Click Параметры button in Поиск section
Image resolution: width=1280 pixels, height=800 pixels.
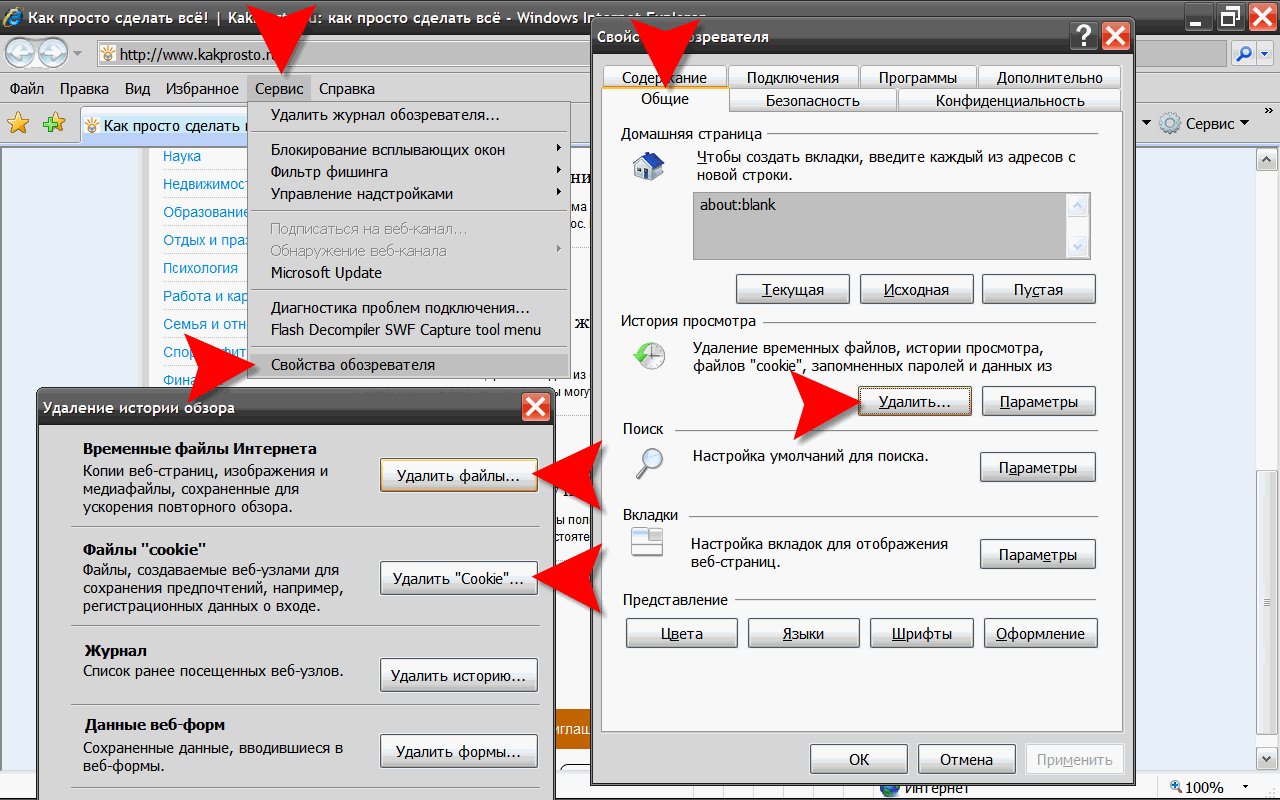(1038, 467)
